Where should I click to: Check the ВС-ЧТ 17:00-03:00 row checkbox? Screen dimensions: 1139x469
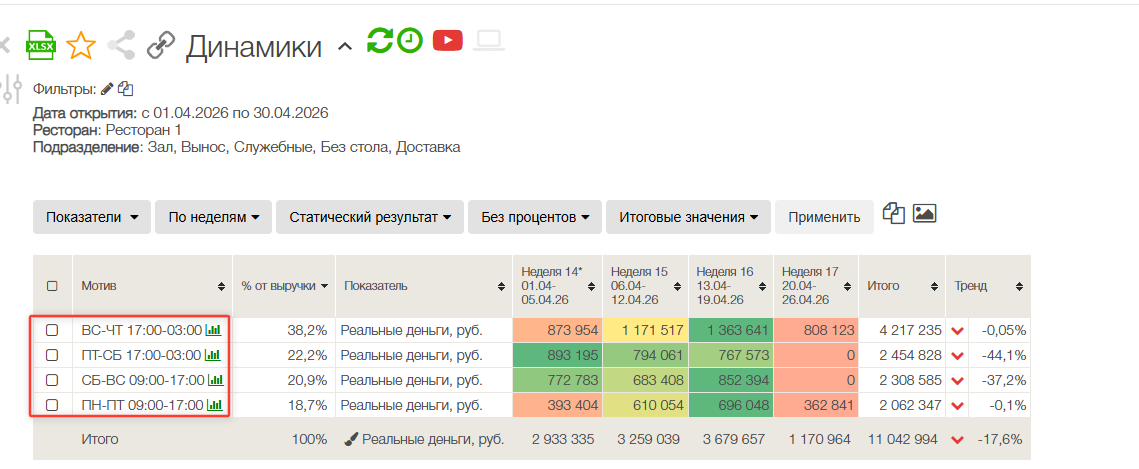(52, 330)
